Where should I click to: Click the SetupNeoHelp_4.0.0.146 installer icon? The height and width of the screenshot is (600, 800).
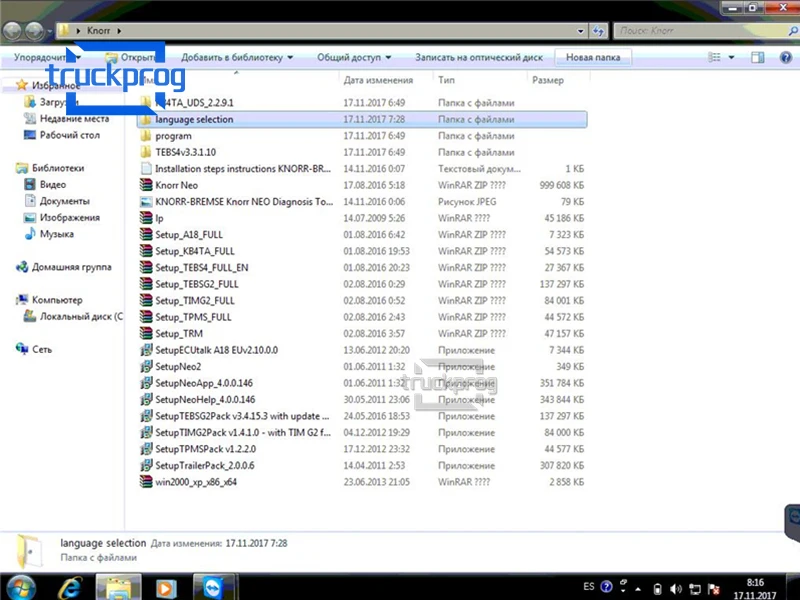click(x=146, y=399)
